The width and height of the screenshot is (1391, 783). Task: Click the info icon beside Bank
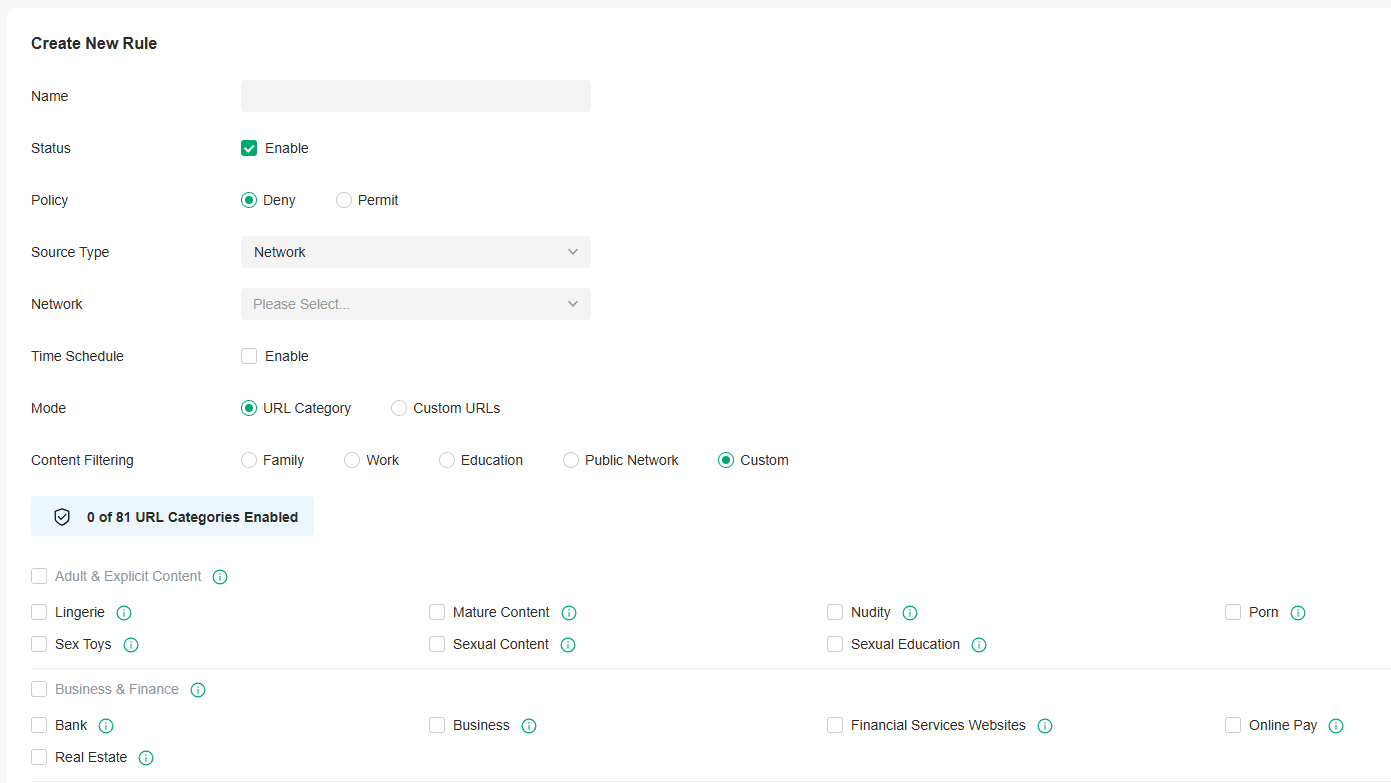[x=105, y=725]
